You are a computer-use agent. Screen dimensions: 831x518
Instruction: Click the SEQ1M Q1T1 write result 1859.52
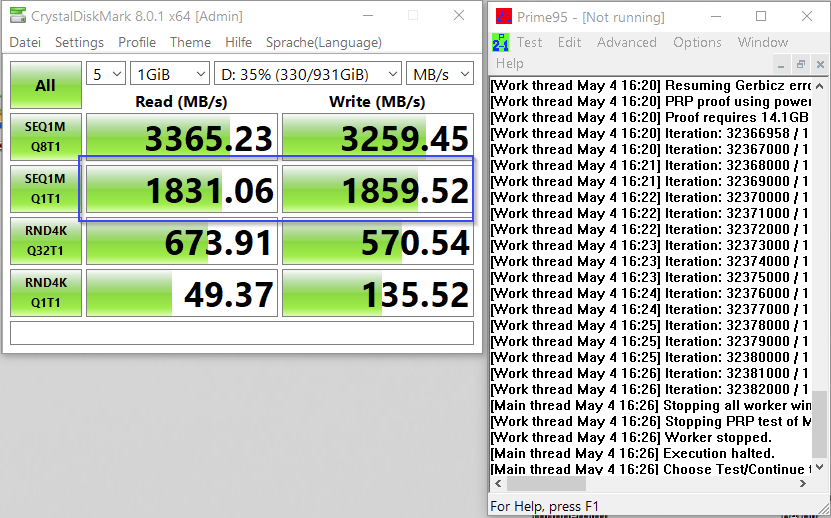pyautogui.click(x=378, y=189)
